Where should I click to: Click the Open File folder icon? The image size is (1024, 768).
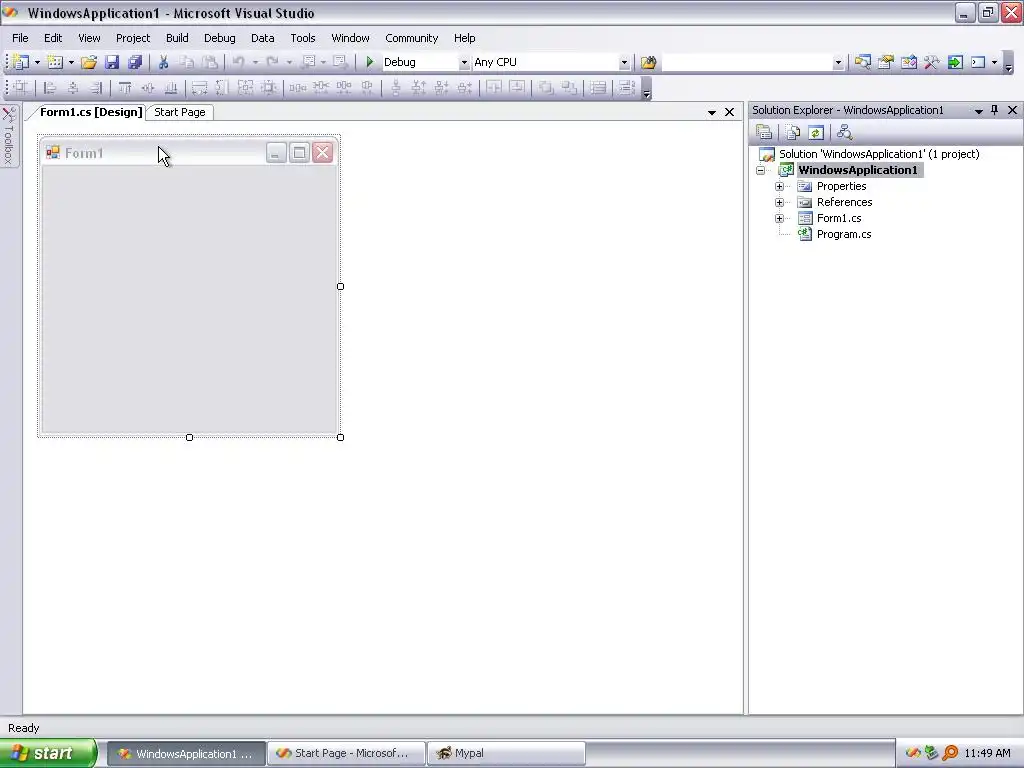tap(89, 62)
